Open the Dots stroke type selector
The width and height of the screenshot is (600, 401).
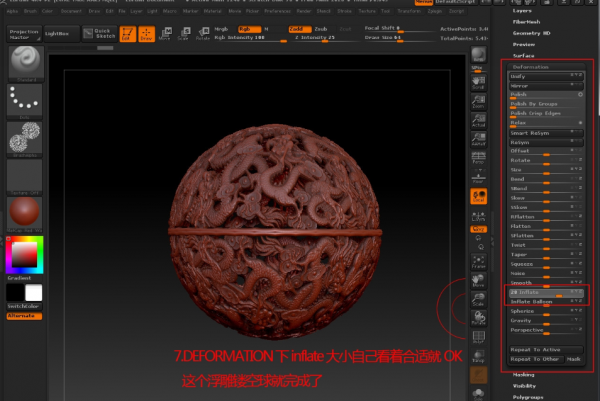click(24, 101)
